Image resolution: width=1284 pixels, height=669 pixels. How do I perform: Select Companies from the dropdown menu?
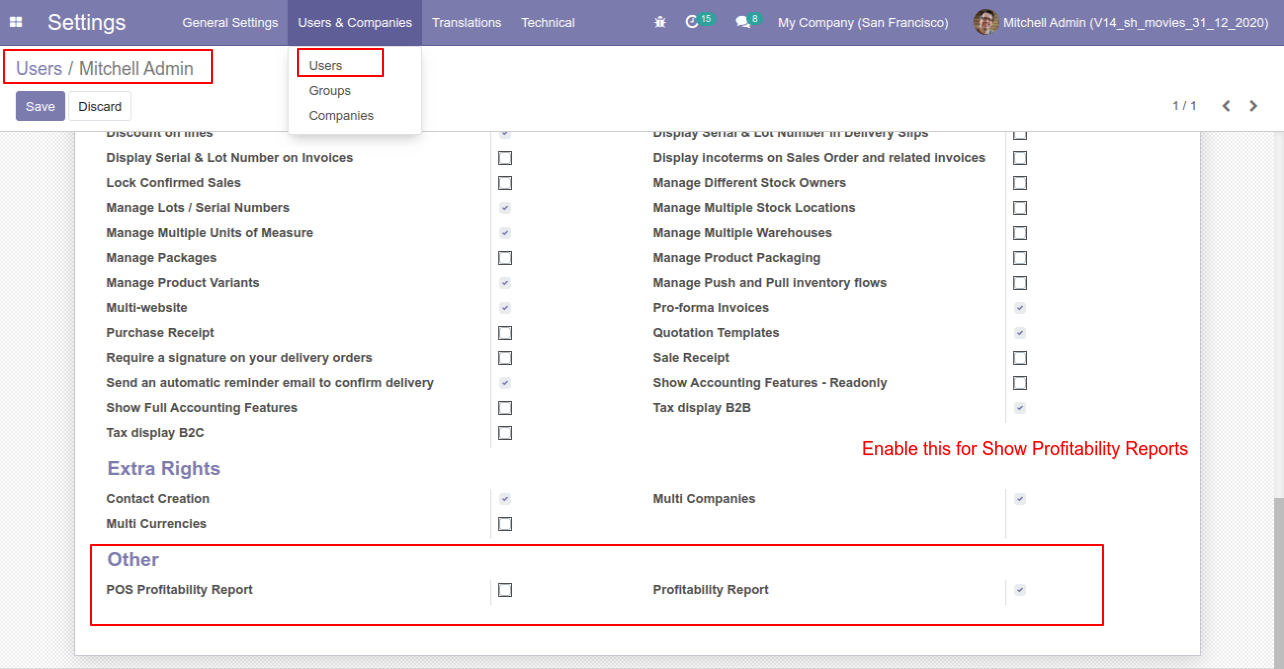341,116
